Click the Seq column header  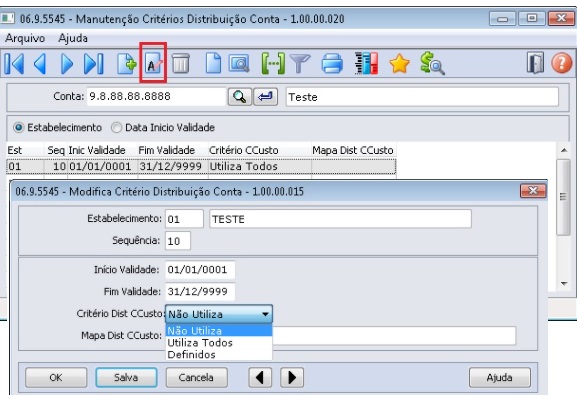56,150
